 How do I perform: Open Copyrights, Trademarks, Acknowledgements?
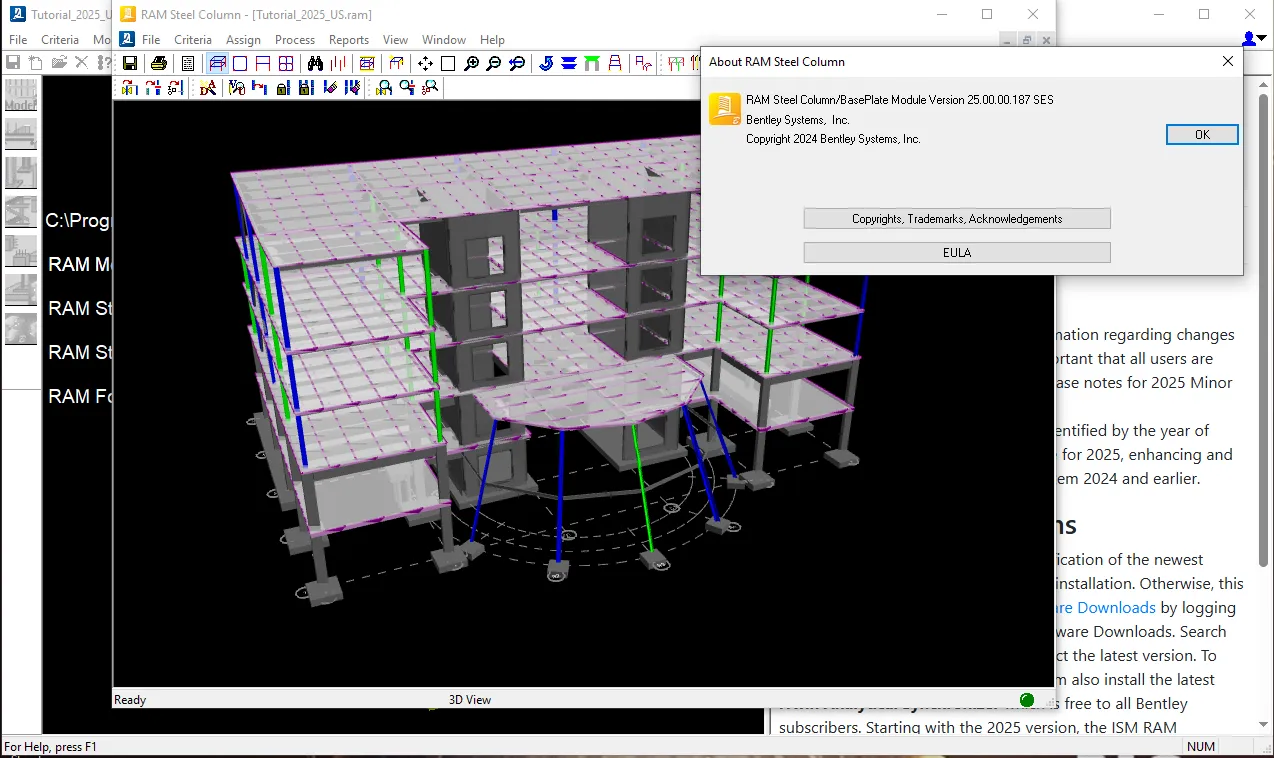coord(957,218)
